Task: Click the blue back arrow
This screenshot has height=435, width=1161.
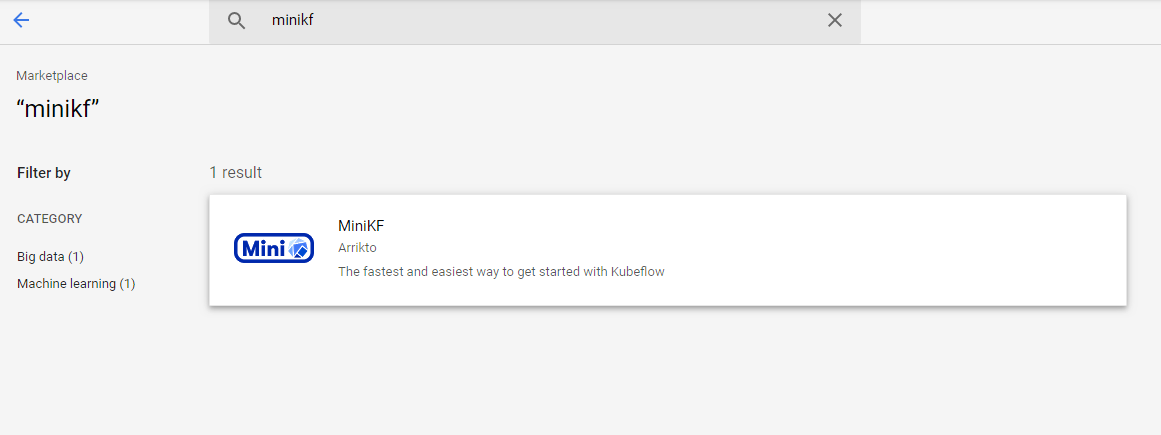Action: pyautogui.click(x=21, y=20)
